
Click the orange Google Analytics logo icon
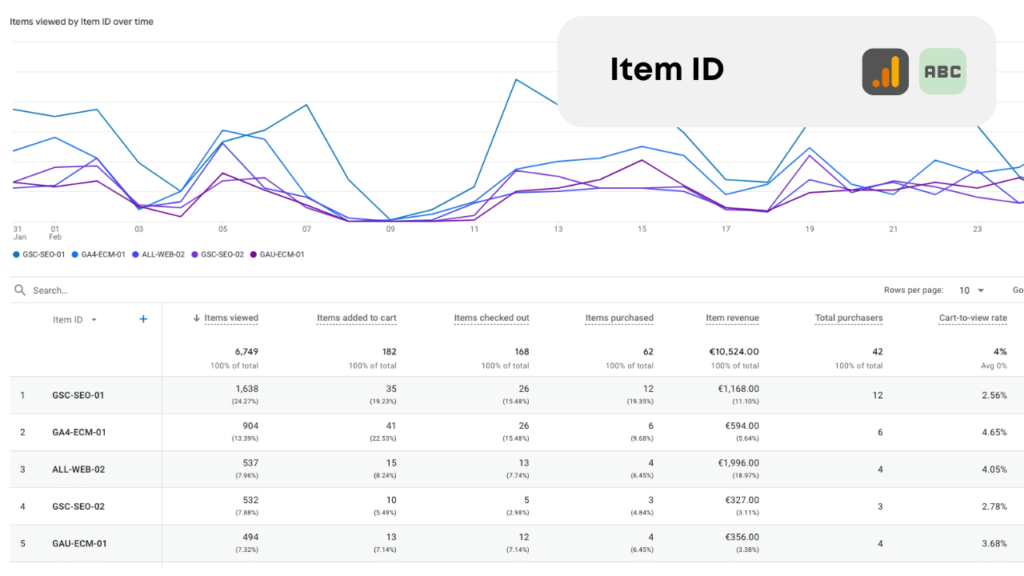coord(886,71)
